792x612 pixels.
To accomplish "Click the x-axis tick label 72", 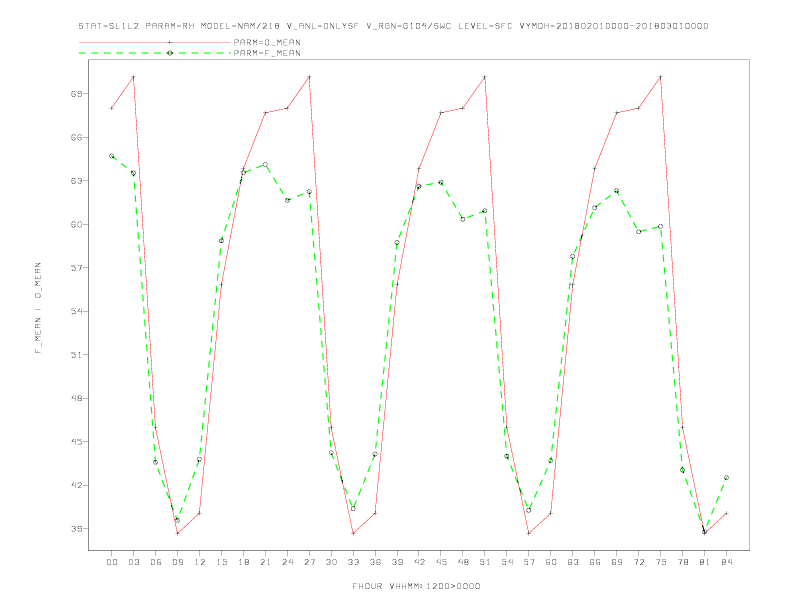I will [x=639, y=562].
